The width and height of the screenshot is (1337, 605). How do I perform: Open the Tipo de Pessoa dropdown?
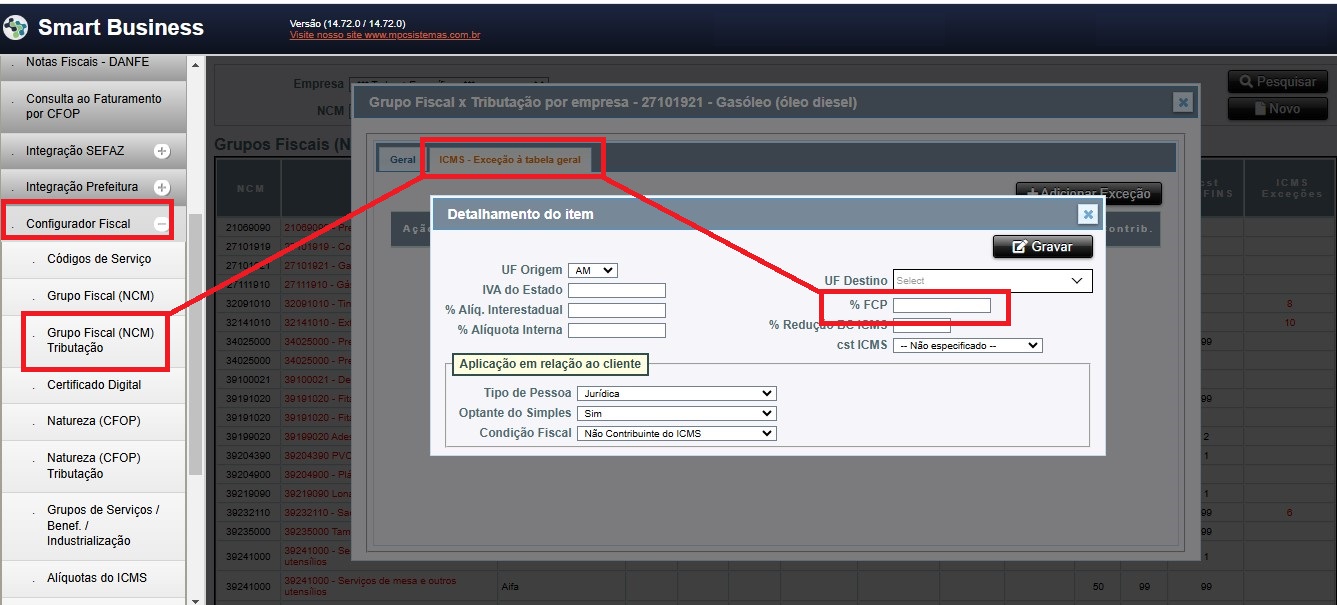pos(676,394)
